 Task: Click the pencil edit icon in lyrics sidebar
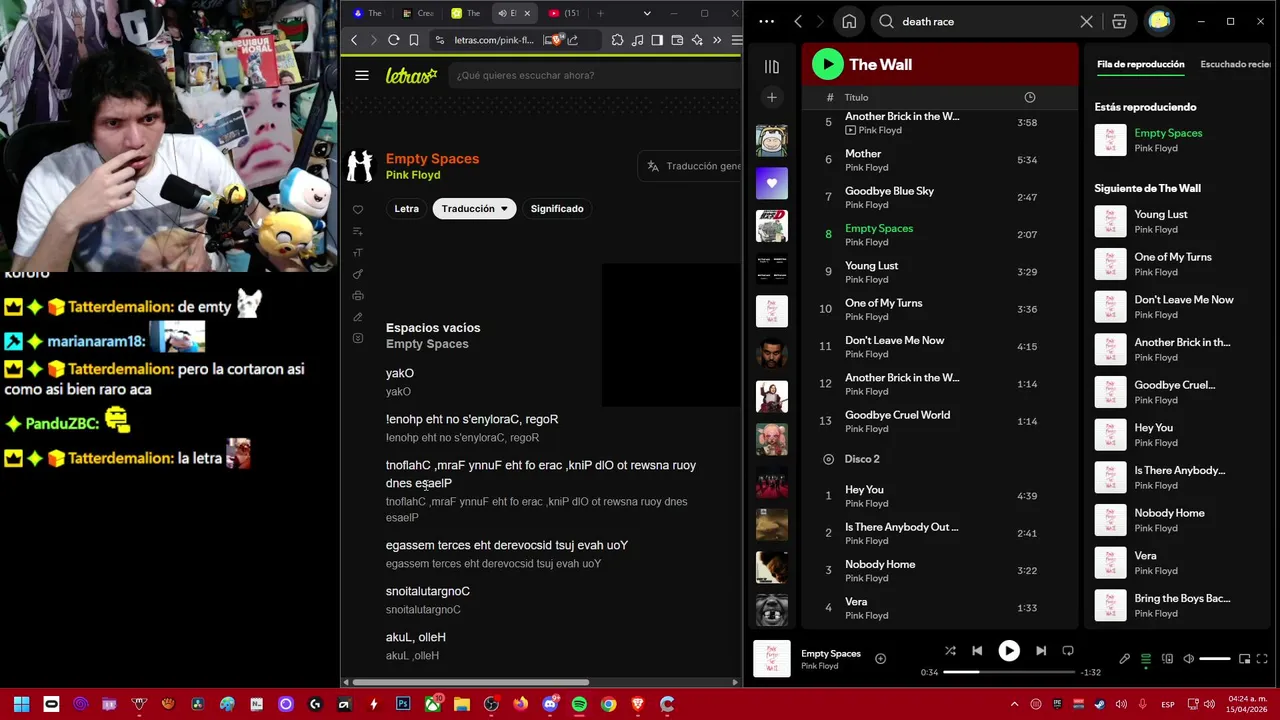coord(358,317)
